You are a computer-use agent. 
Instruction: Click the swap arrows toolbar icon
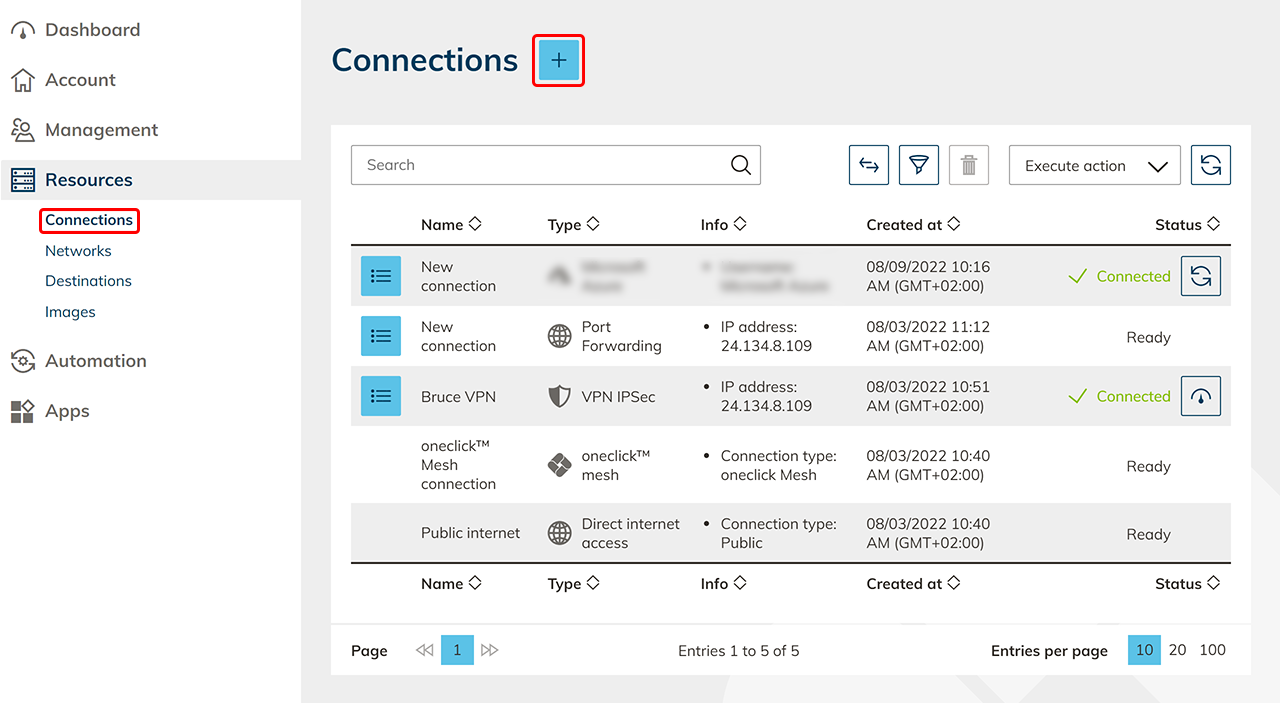[x=868, y=166]
